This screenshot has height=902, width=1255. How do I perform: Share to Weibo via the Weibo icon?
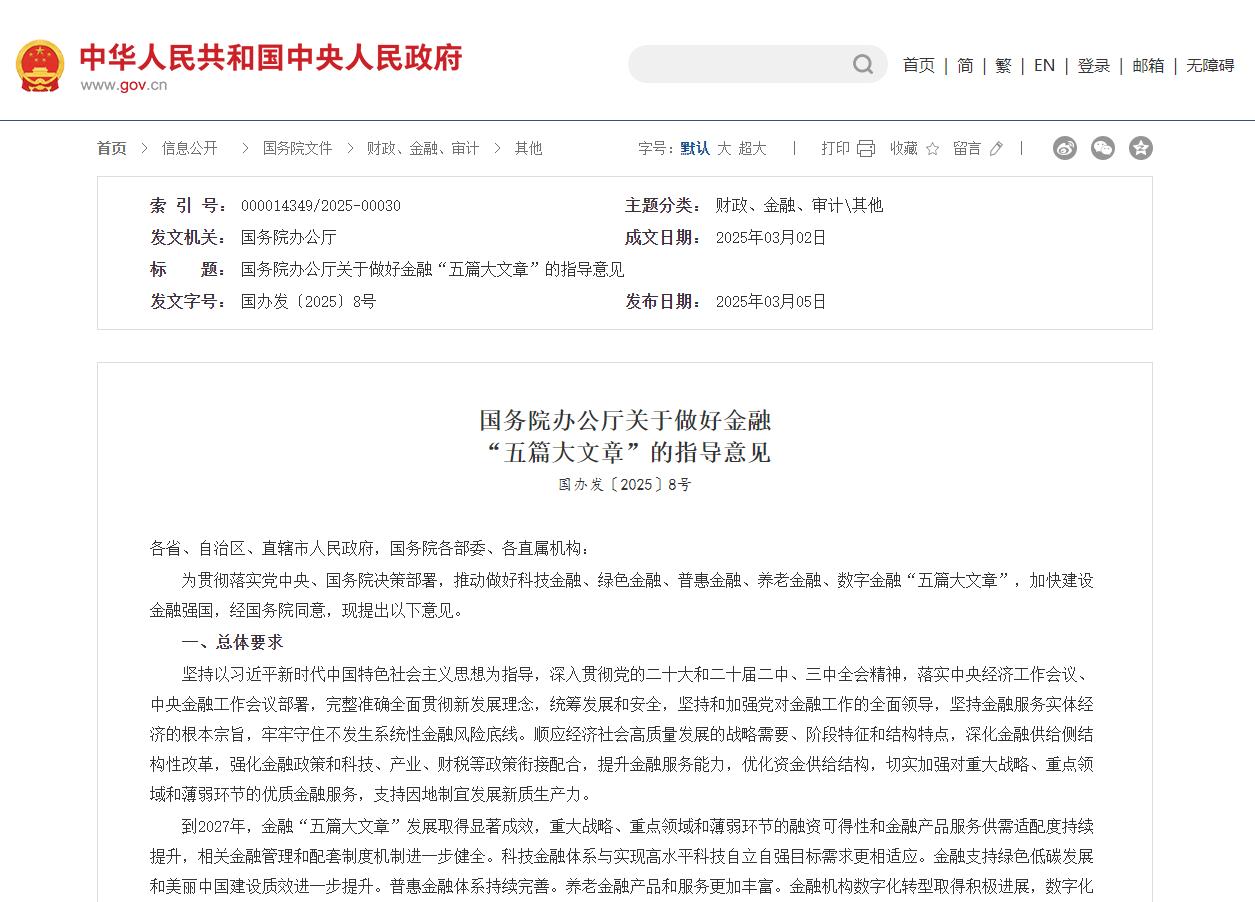pos(1065,148)
